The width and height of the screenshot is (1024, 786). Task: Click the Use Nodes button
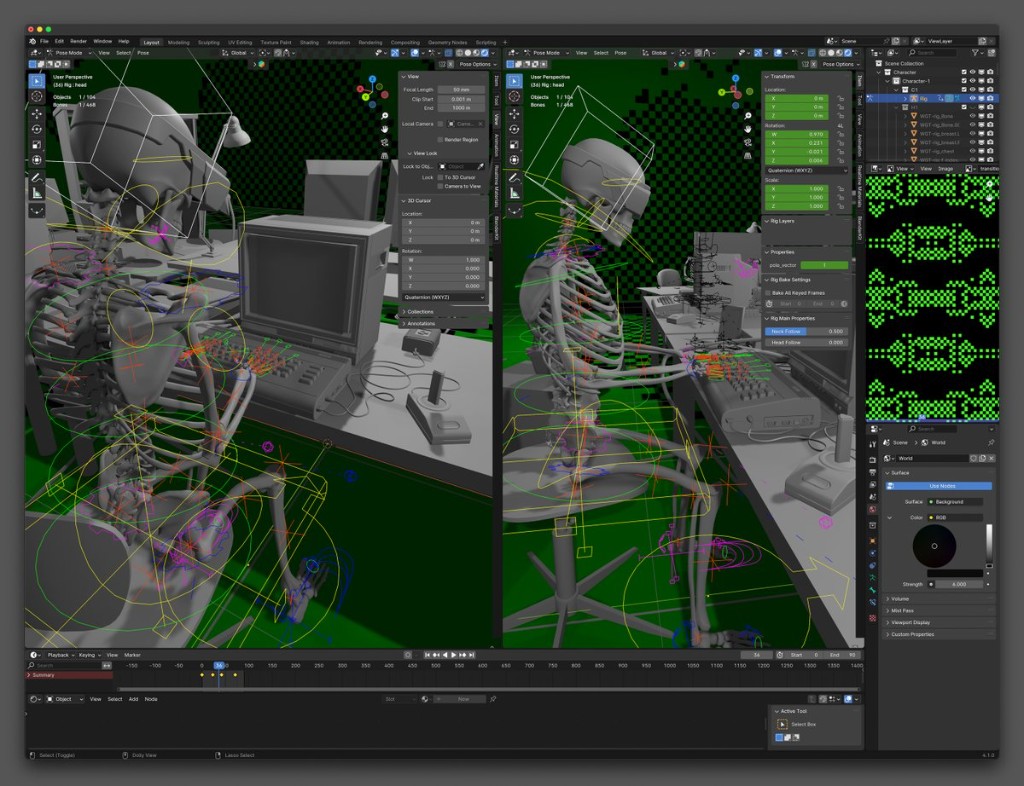[x=939, y=486]
